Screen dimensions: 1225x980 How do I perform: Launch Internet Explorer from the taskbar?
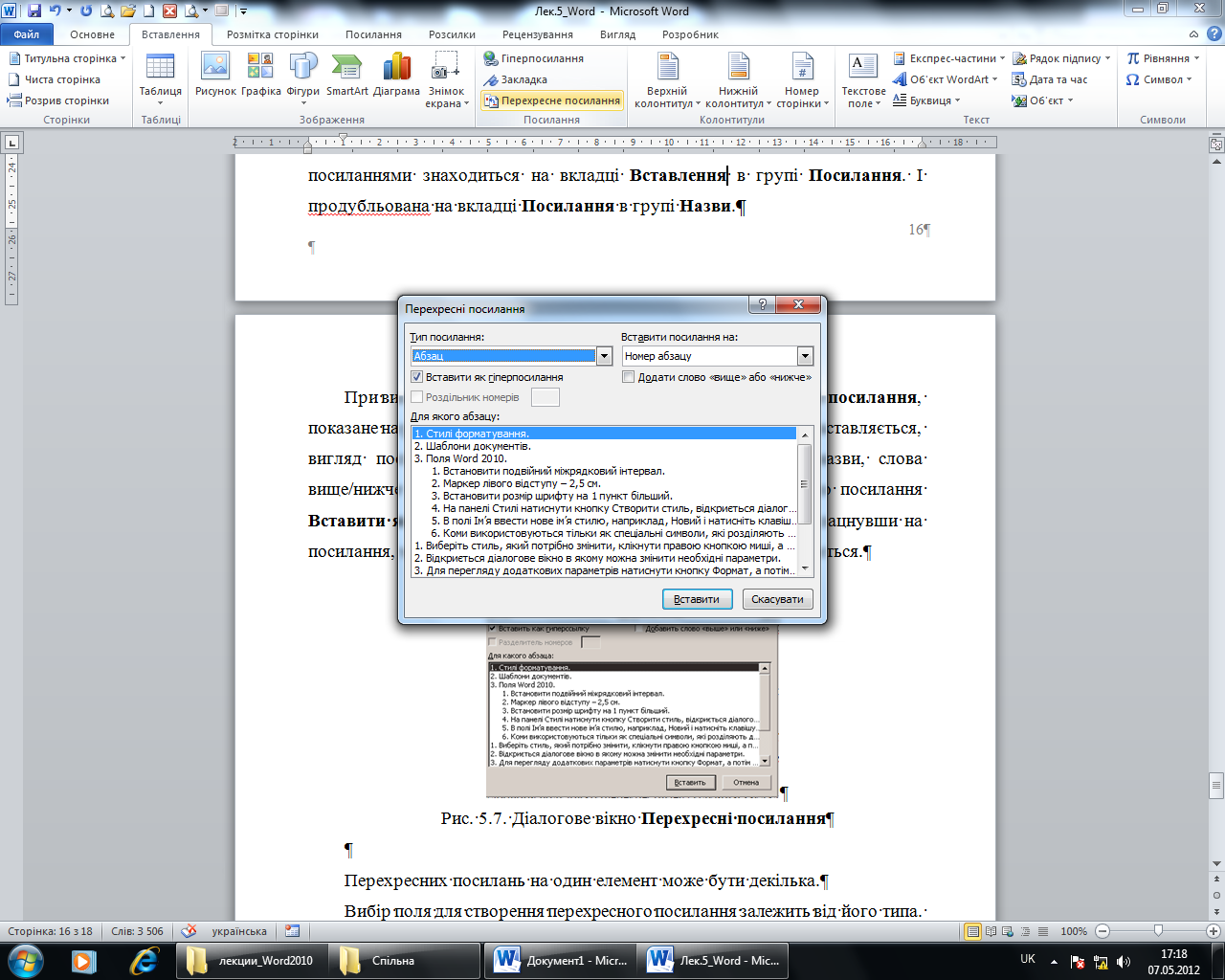tap(145, 960)
